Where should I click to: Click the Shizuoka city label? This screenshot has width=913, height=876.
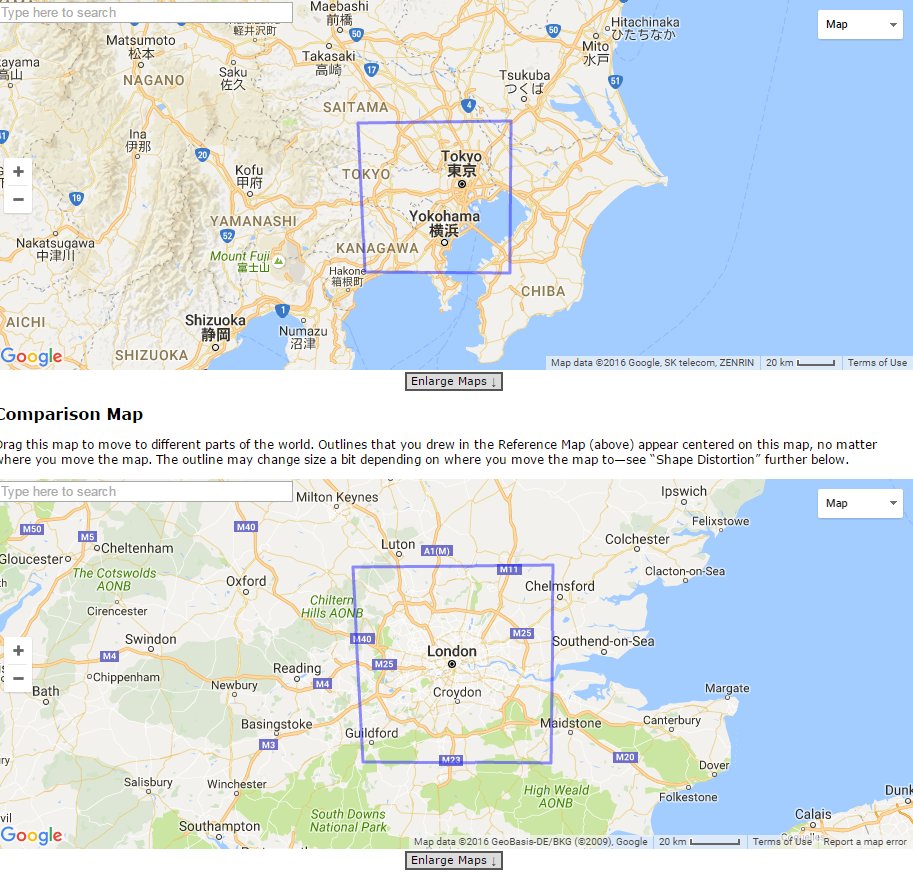215,327
